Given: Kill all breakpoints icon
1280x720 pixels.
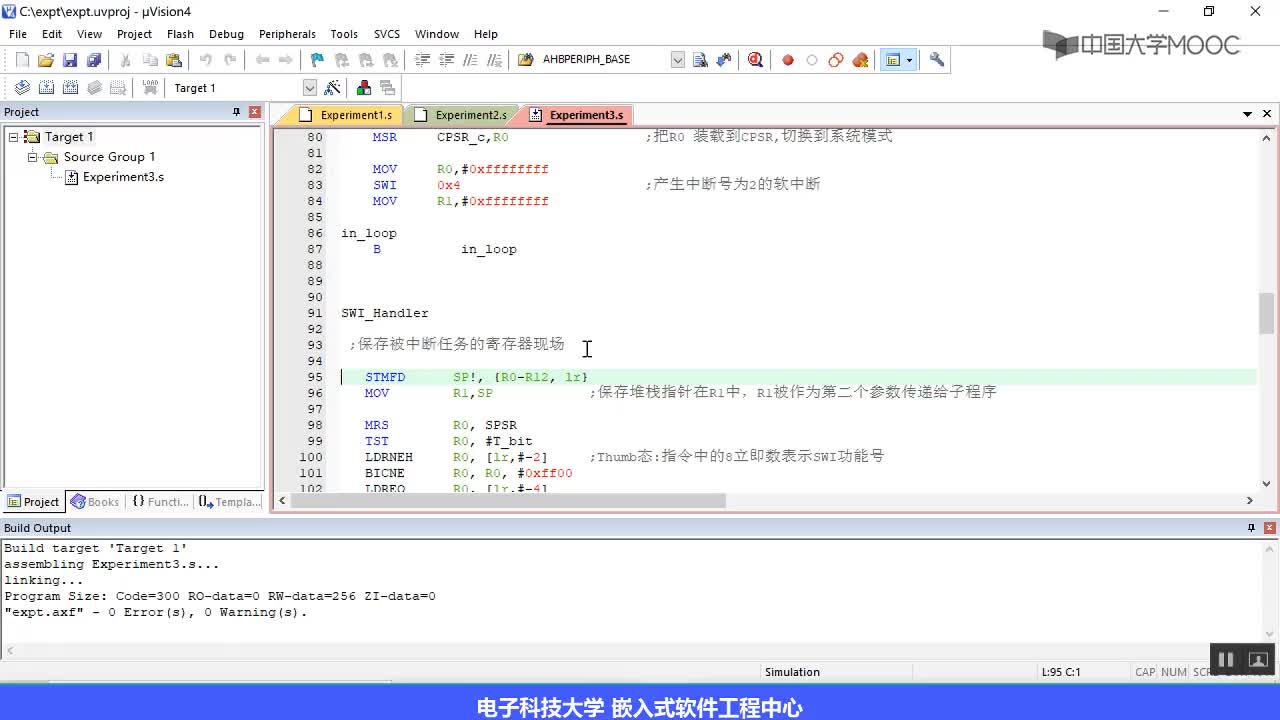Looking at the screenshot, I should coord(860,60).
